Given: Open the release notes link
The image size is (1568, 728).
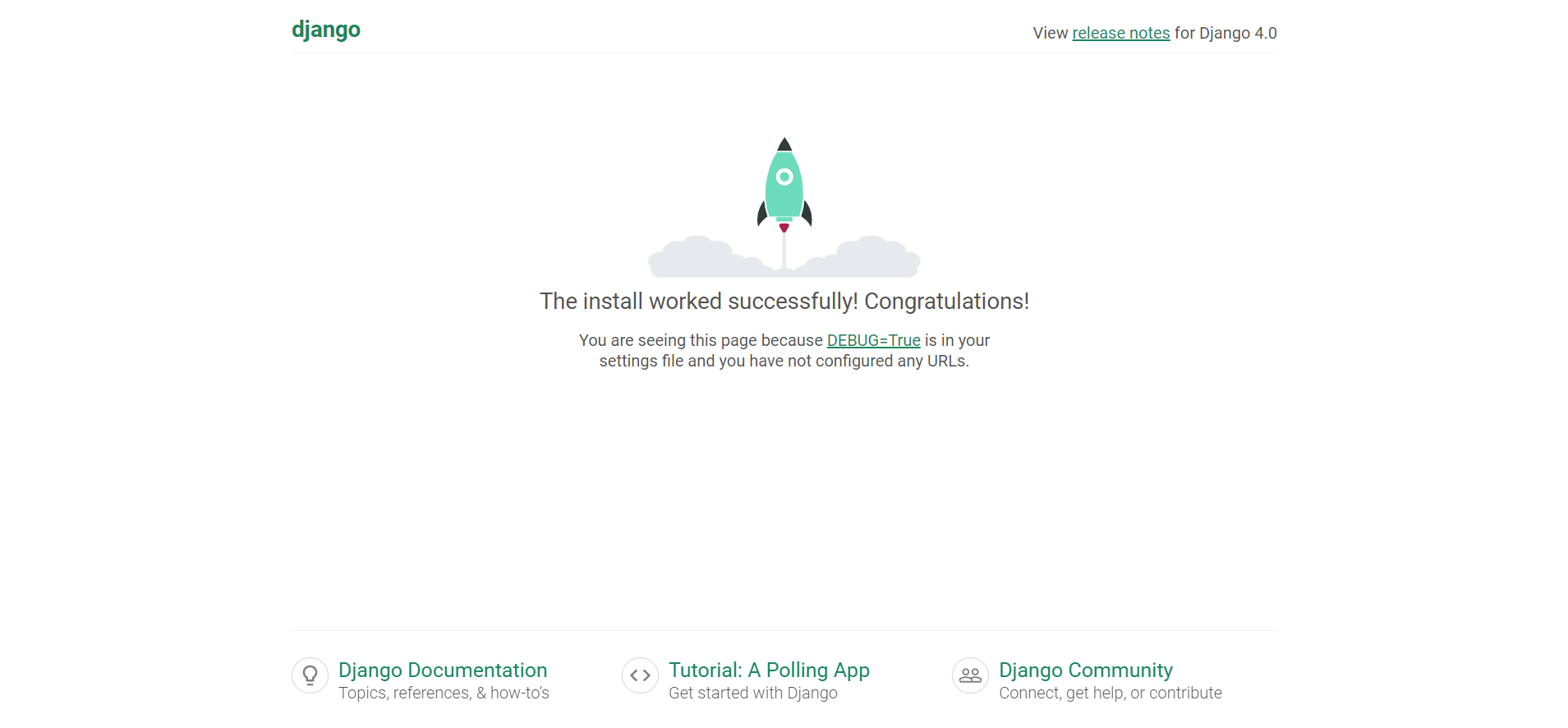Looking at the screenshot, I should click(x=1120, y=33).
